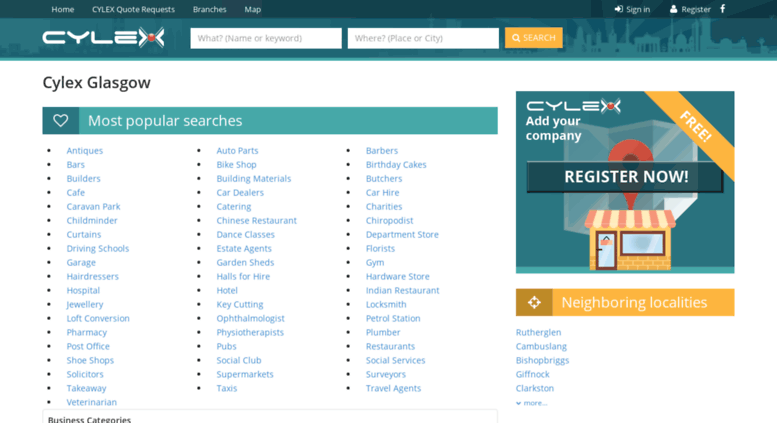This screenshot has height=423, width=777.
Task: Open the Facebook icon in top bar
Action: [722, 9]
